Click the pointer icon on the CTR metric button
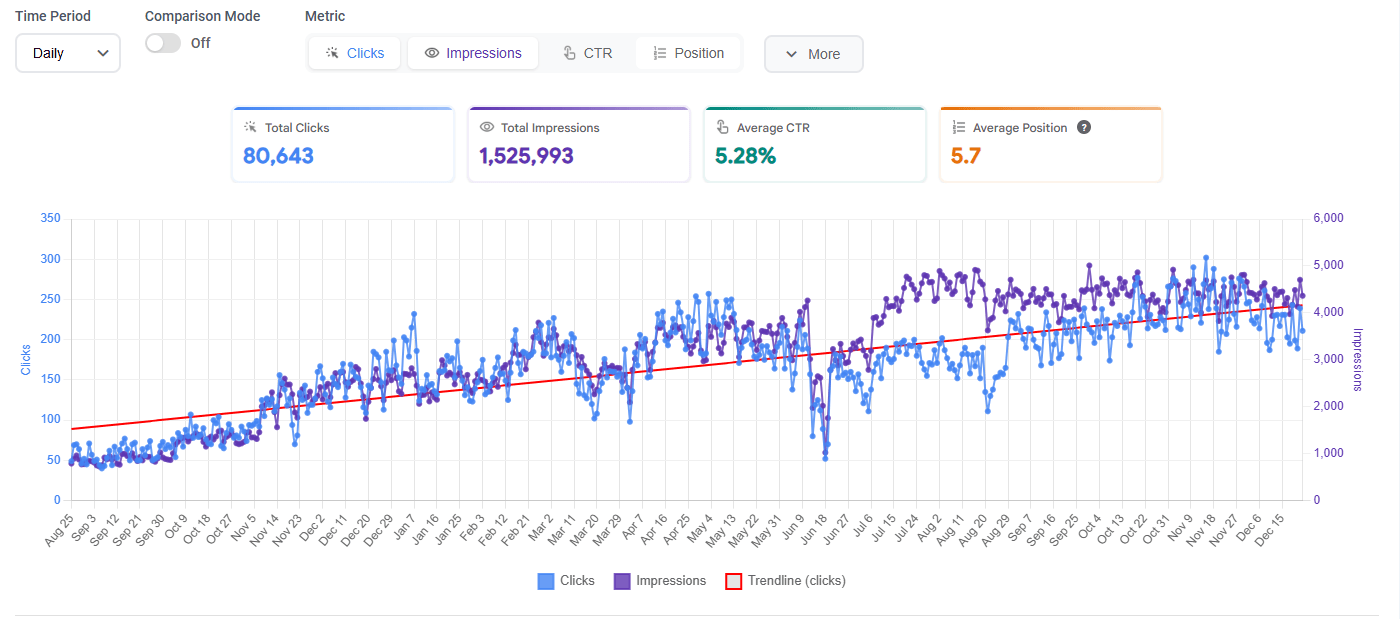The height and width of the screenshot is (619, 1400). pos(569,53)
